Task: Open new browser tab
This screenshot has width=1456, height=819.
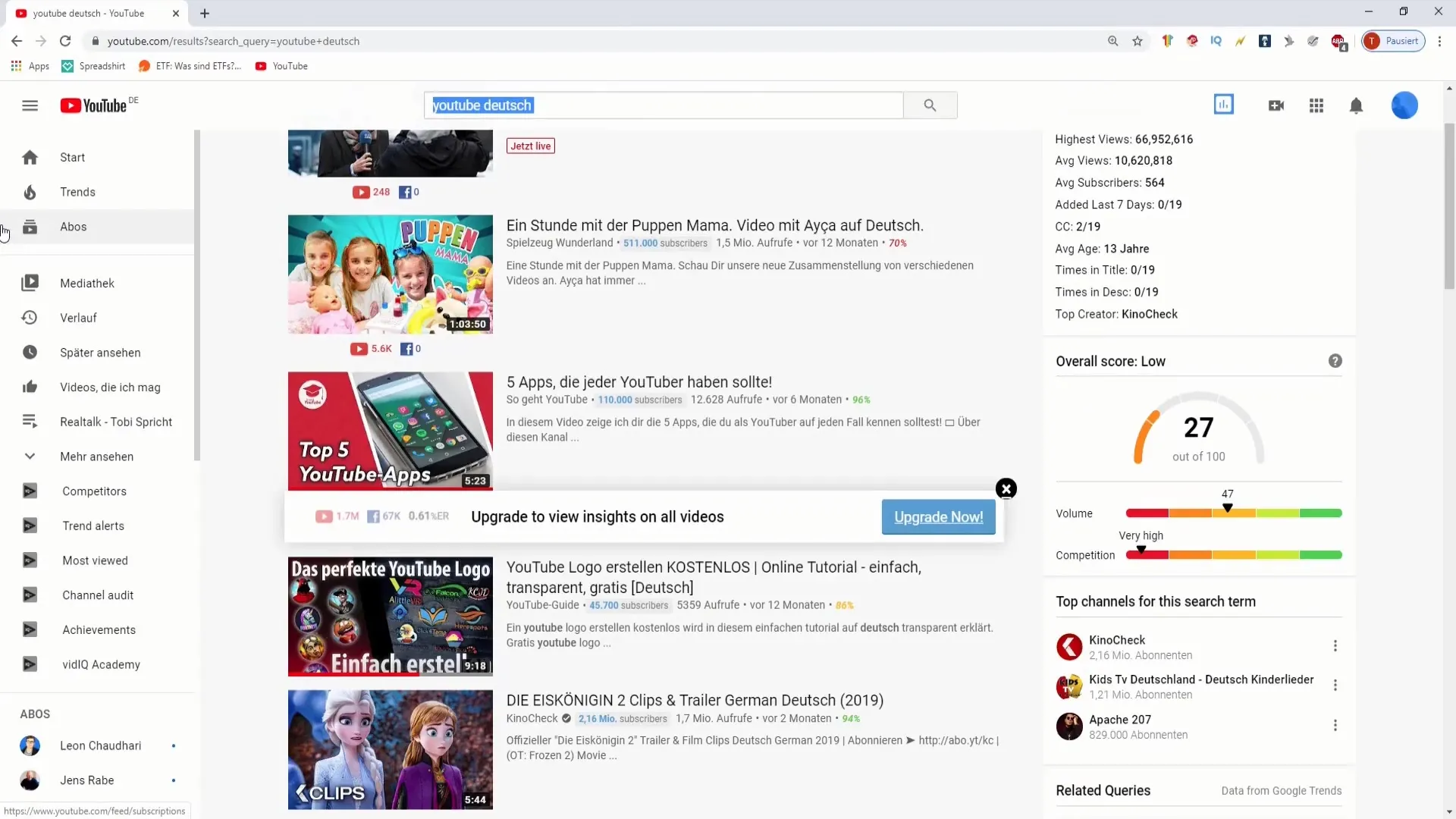Action: tap(205, 13)
